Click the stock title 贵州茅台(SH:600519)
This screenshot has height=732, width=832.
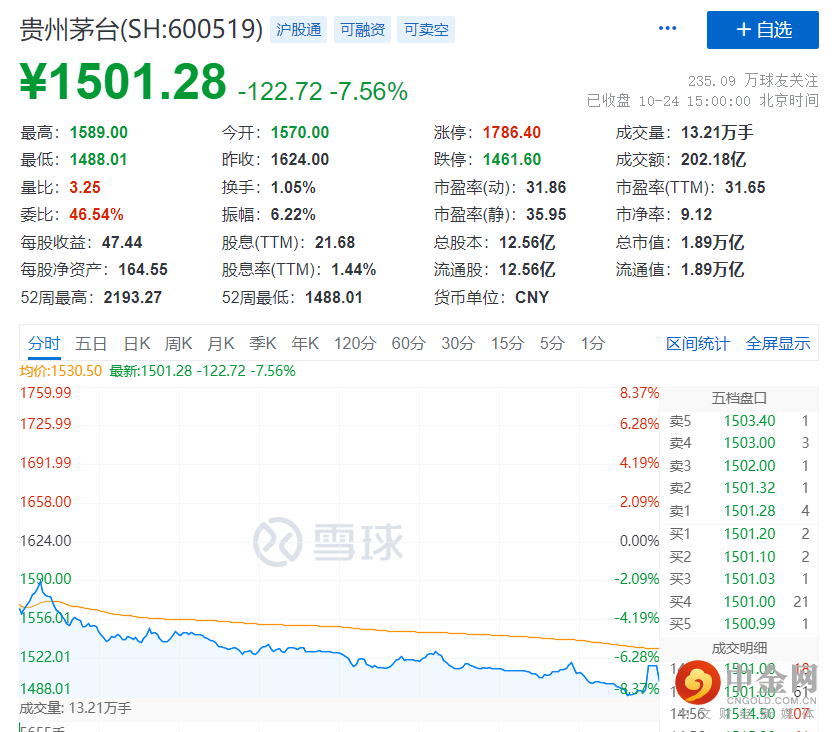click(141, 29)
